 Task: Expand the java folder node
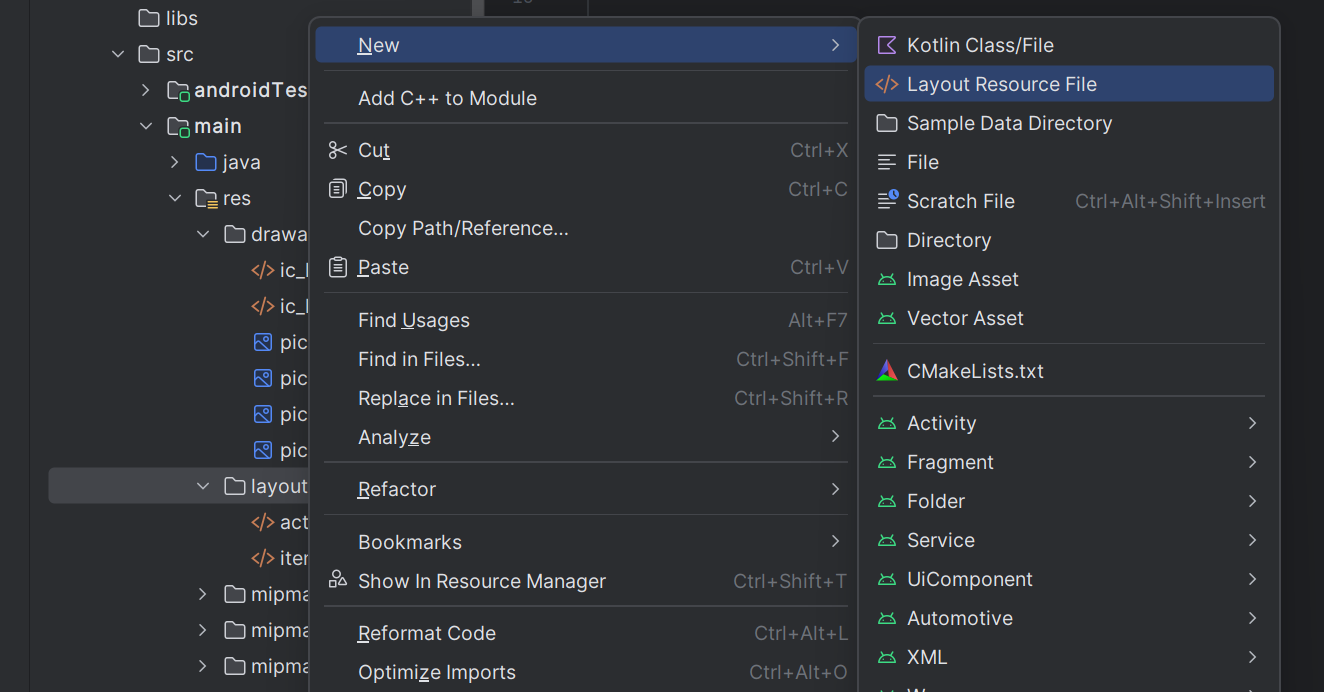[175, 162]
